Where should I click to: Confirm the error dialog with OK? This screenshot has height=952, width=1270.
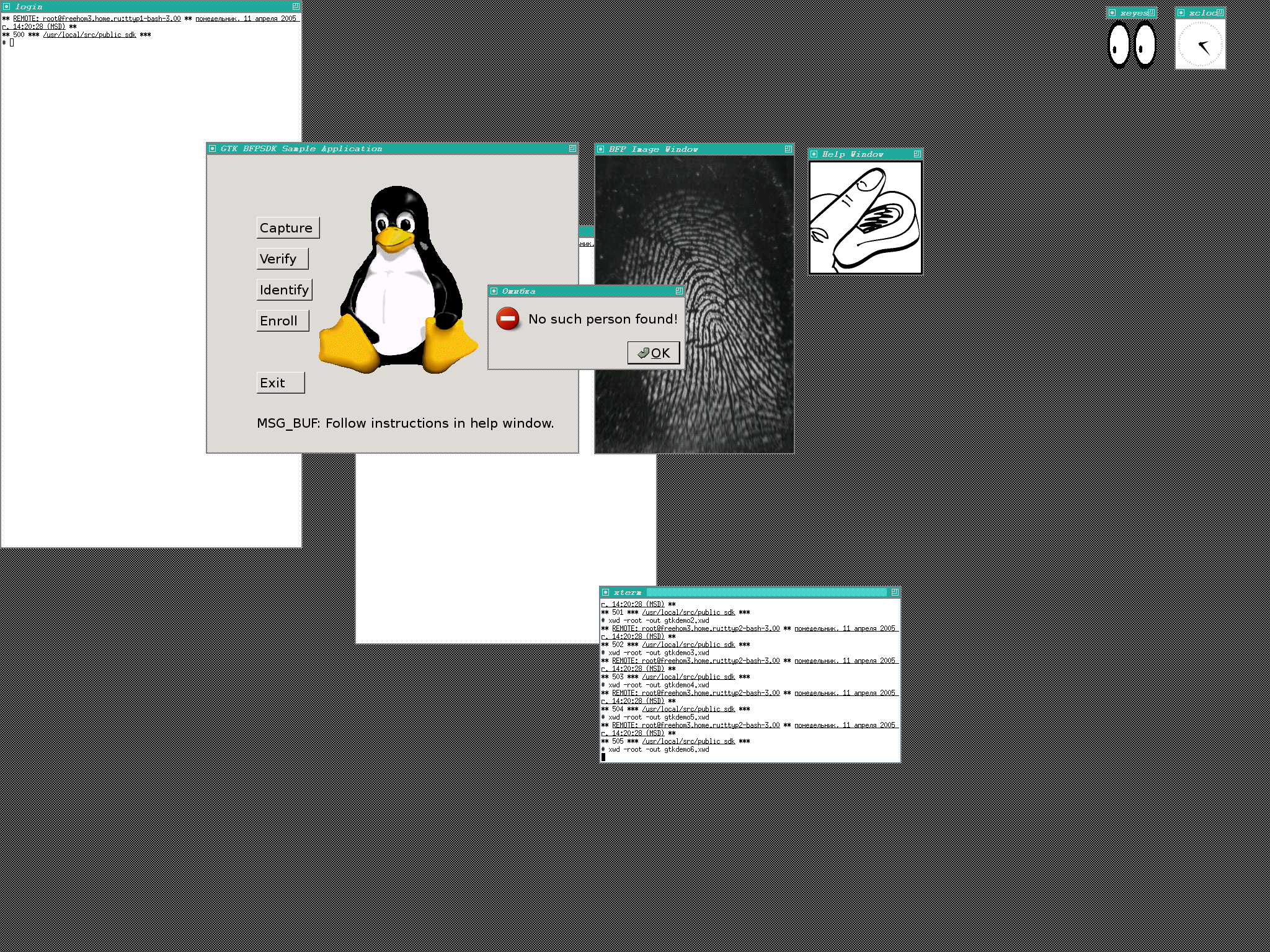pyautogui.click(x=654, y=353)
